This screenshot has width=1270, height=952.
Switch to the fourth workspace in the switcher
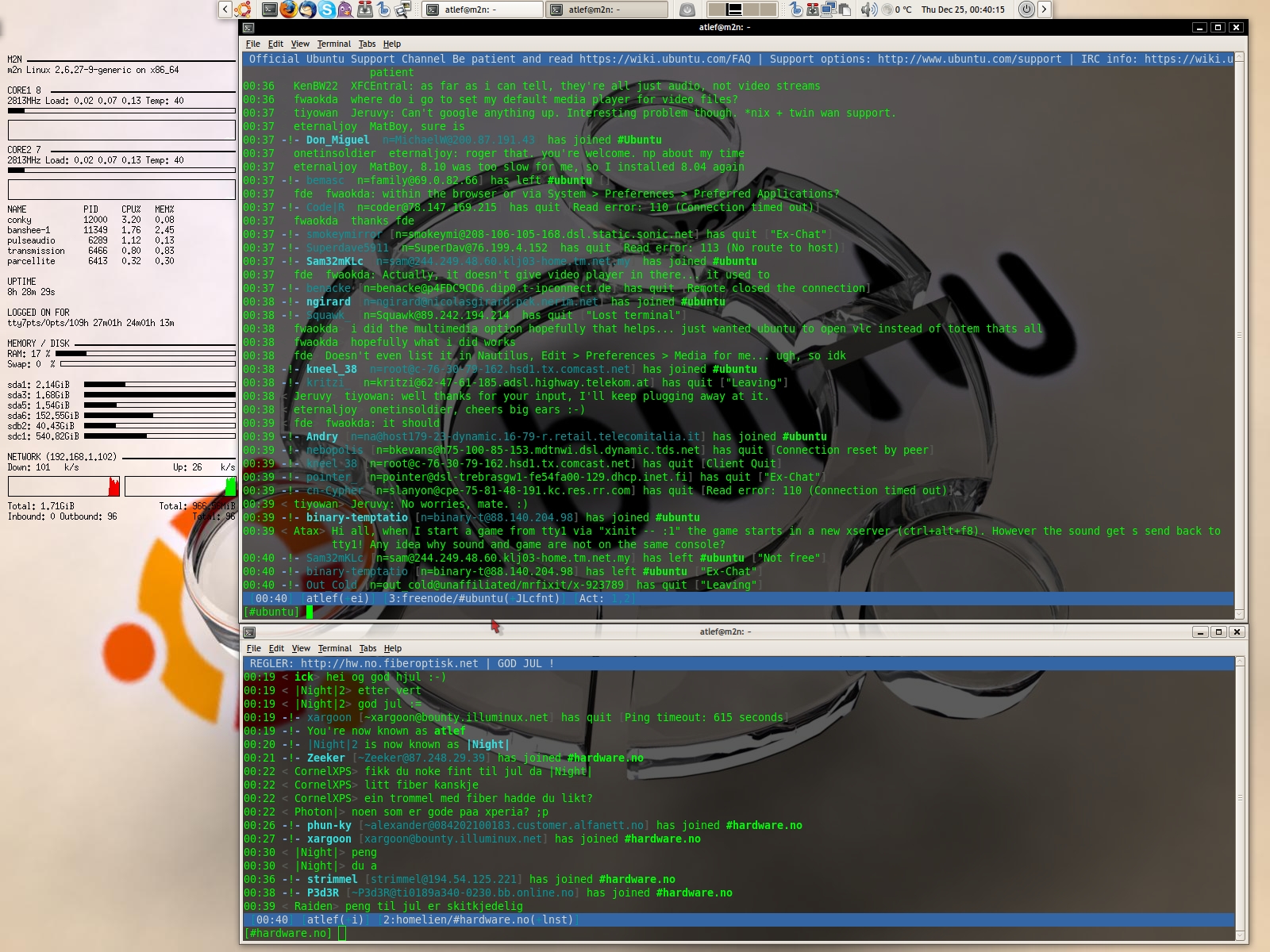(768, 10)
